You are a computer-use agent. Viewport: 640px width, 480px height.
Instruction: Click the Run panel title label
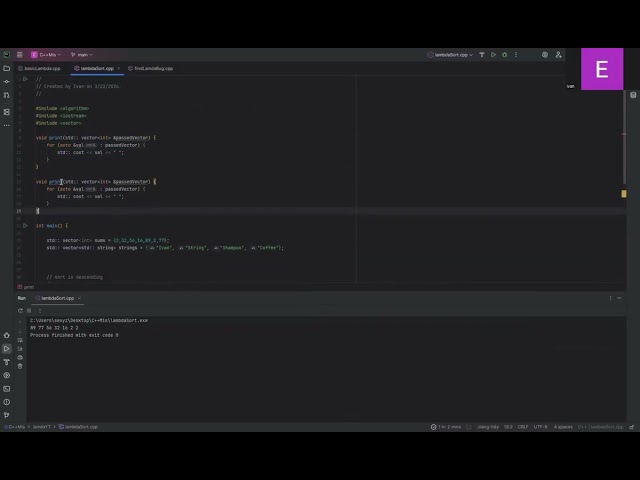pyautogui.click(x=22, y=298)
